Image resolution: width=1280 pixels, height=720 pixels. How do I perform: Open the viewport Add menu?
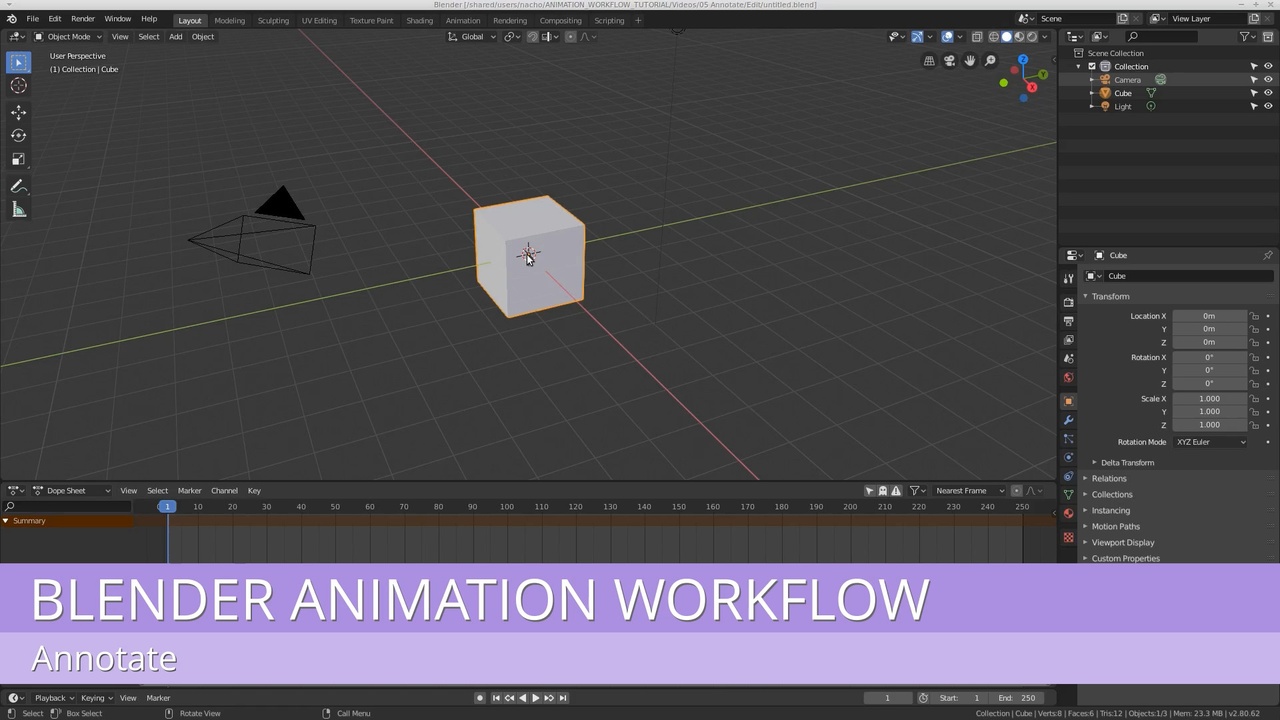coord(175,37)
